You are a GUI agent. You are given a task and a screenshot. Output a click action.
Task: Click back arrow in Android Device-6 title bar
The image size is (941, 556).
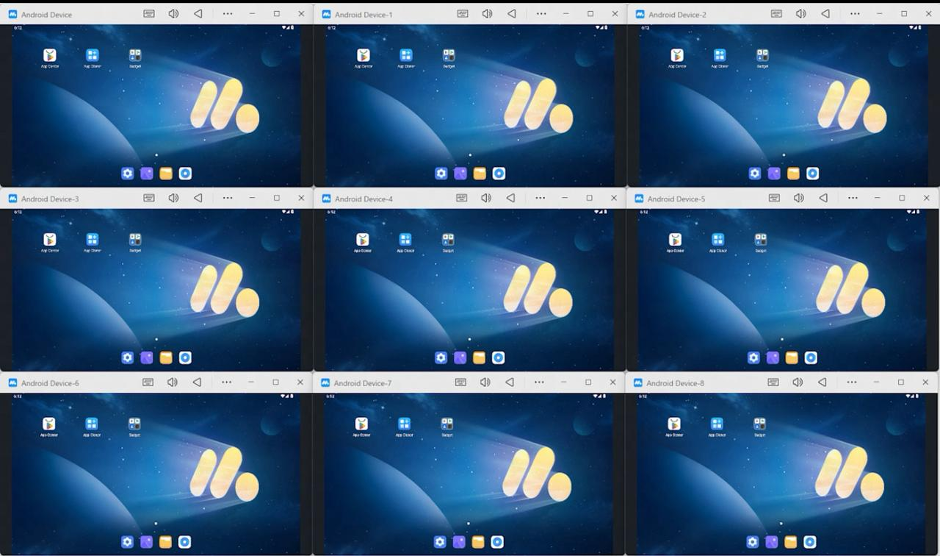tap(197, 382)
